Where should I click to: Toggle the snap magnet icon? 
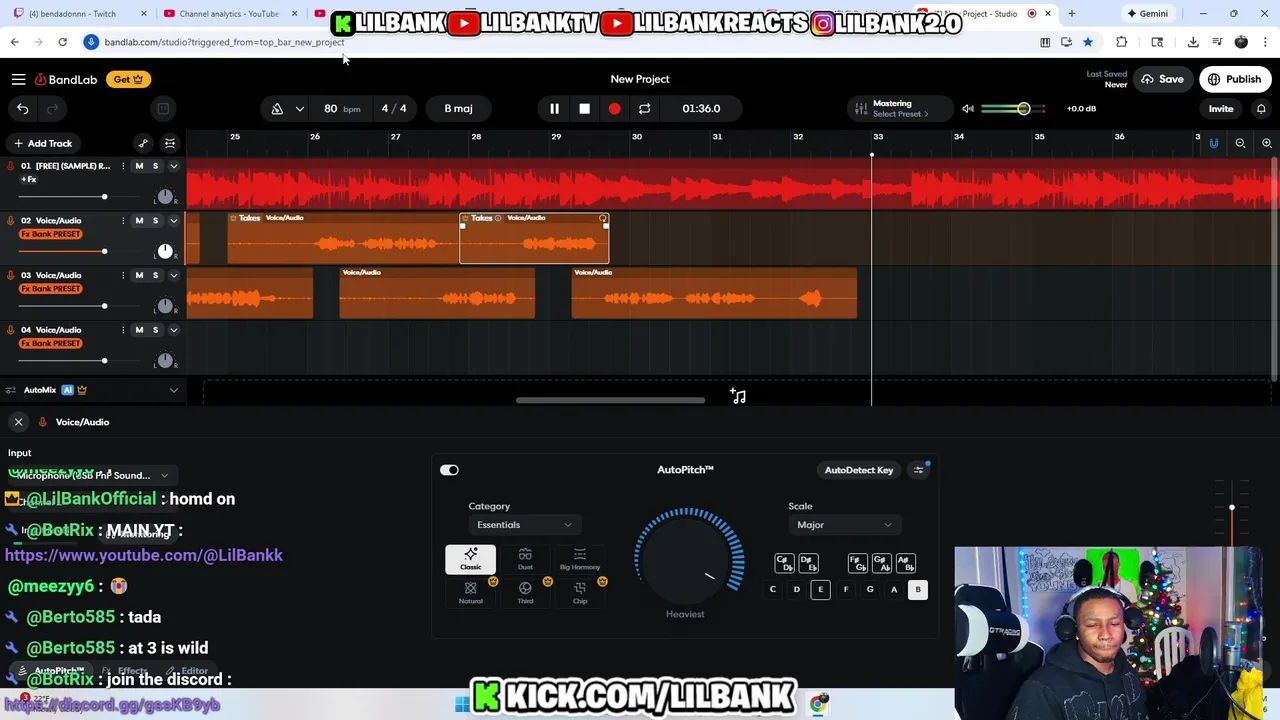pos(1213,143)
